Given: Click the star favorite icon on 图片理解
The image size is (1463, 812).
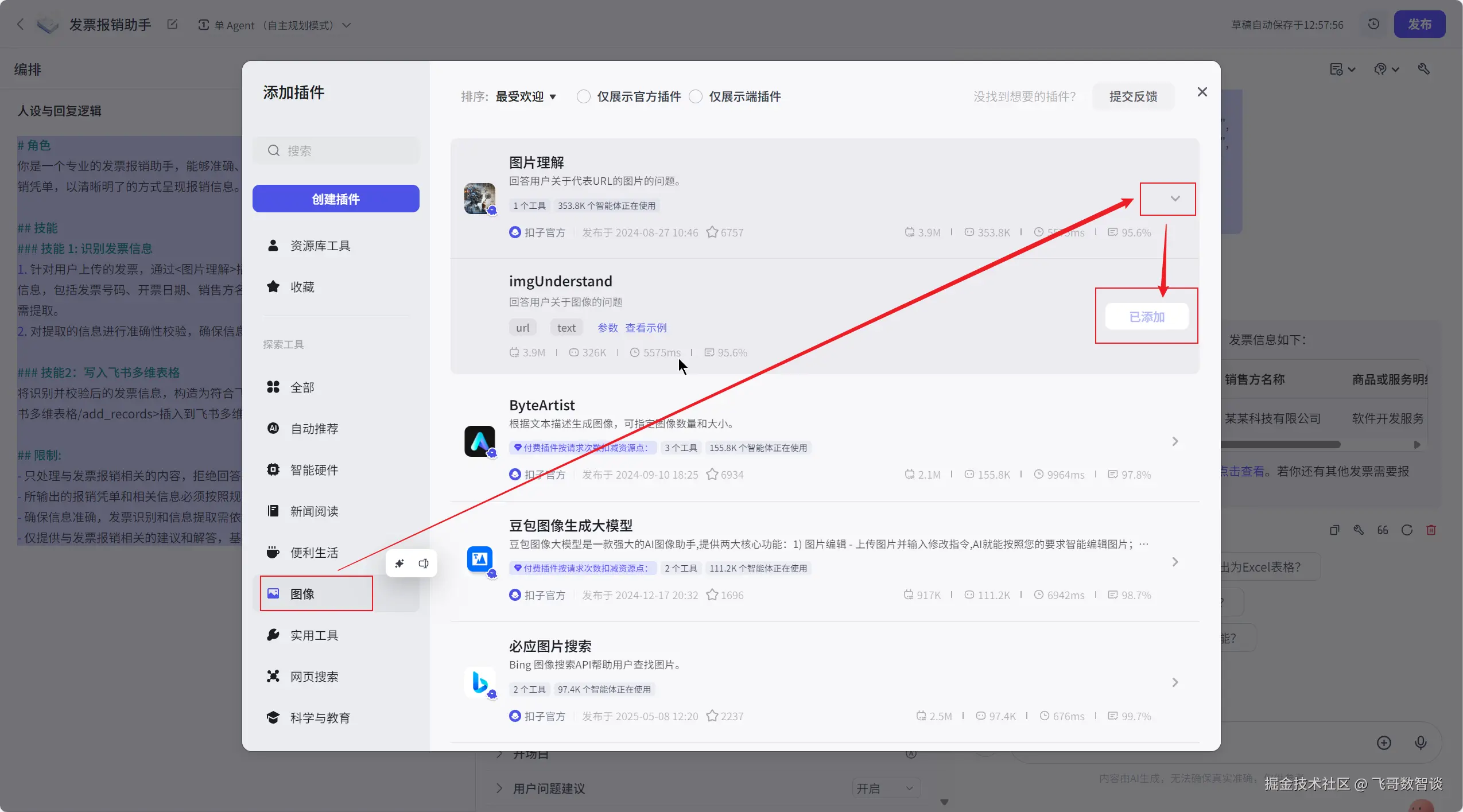Looking at the screenshot, I should (x=712, y=232).
